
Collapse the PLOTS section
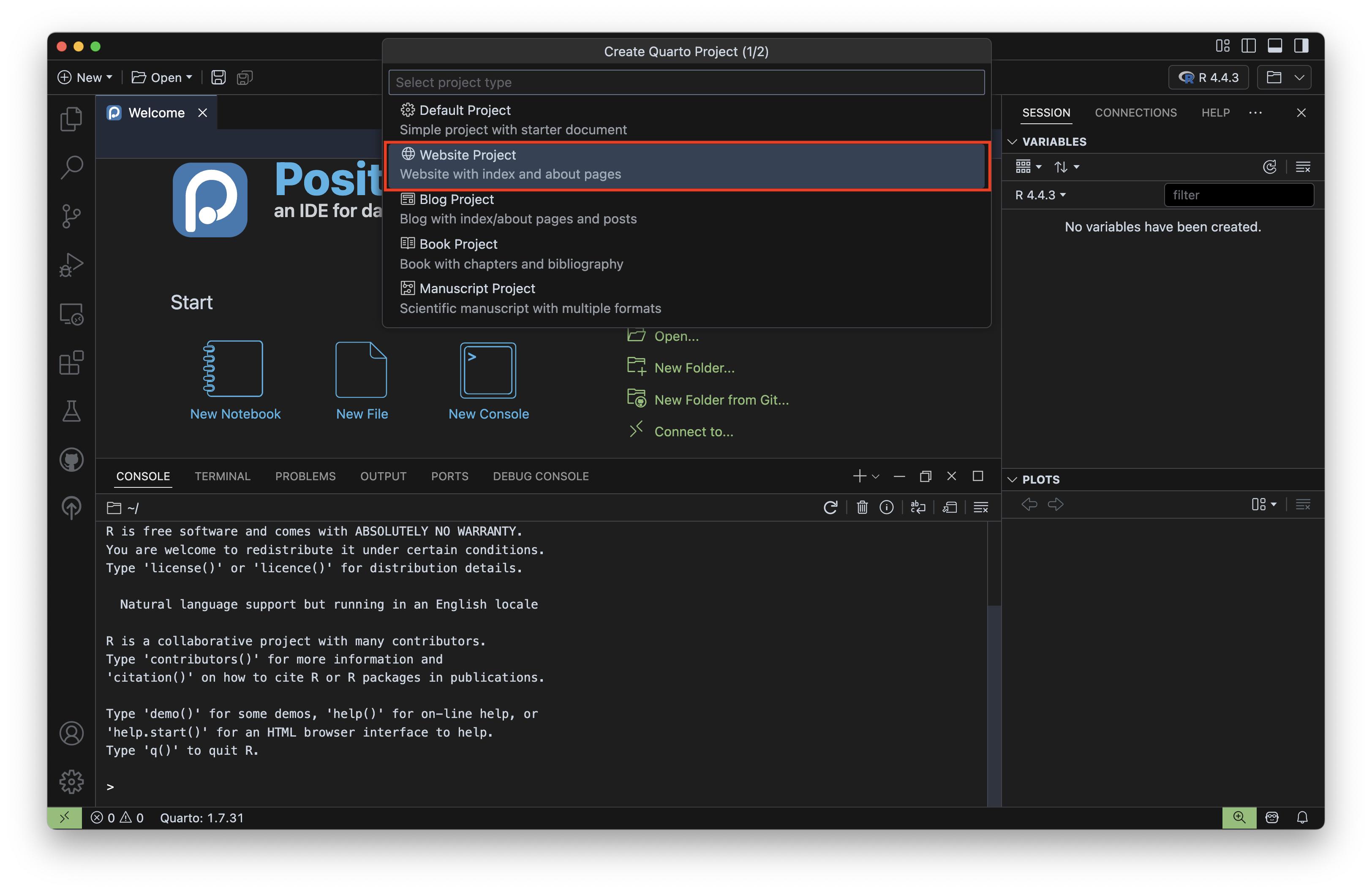1011,479
